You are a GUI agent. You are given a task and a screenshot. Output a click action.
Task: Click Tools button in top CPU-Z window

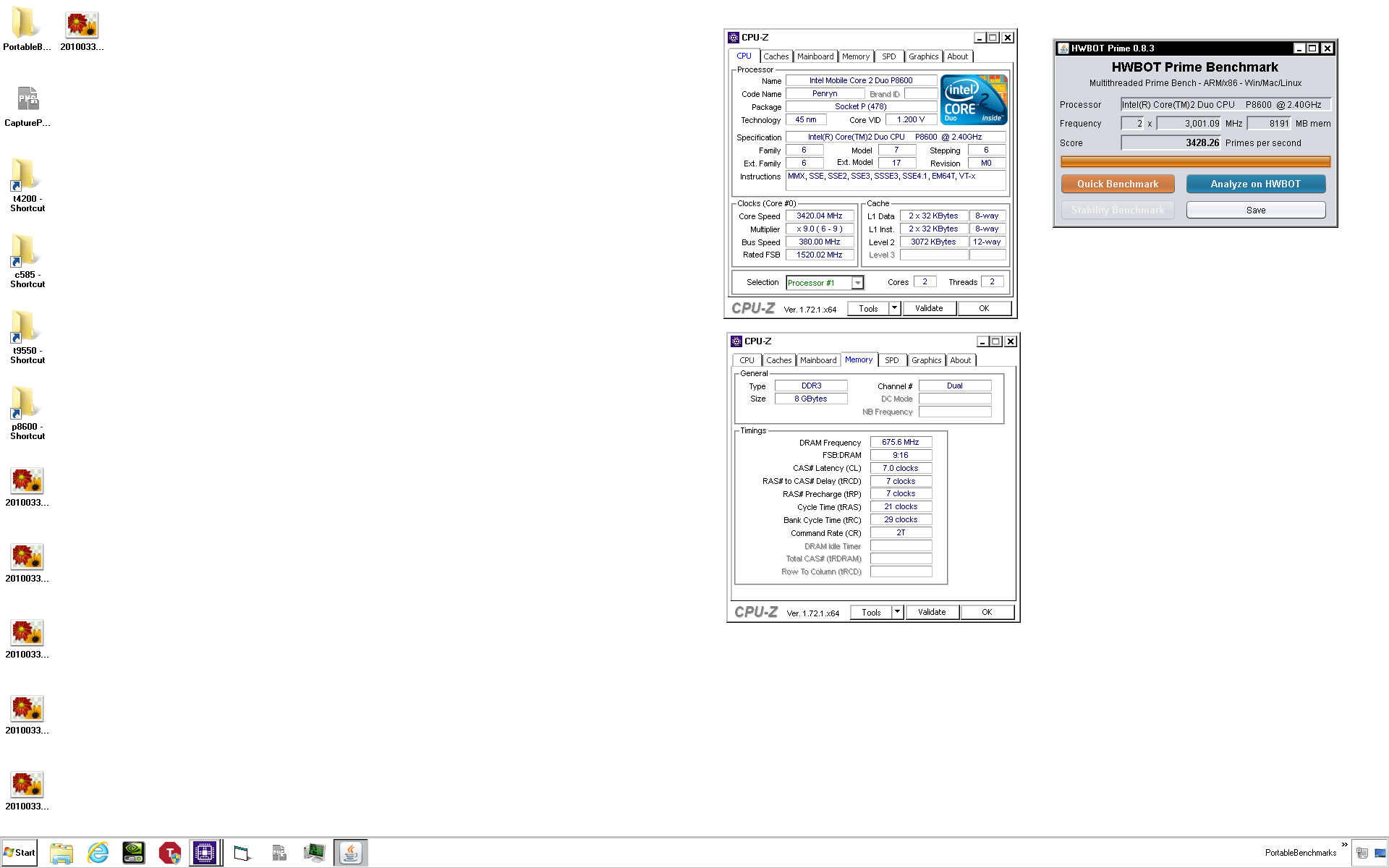pyautogui.click(x=868, y=308)
